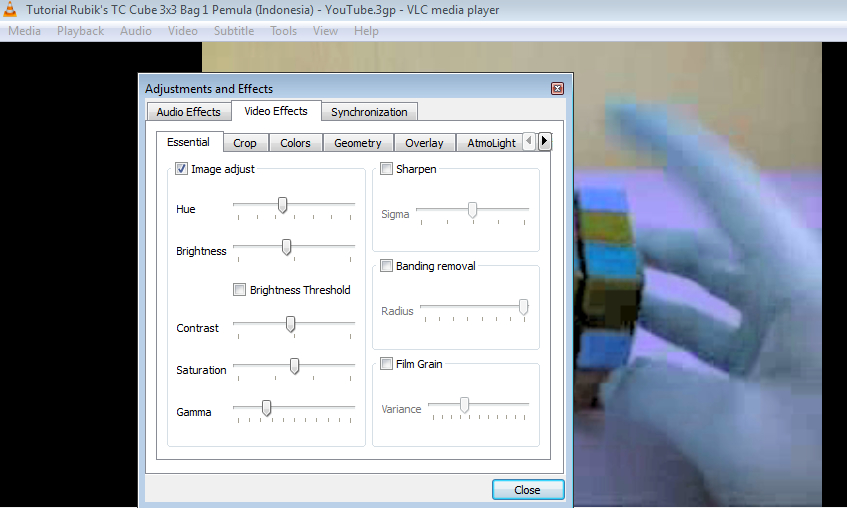Open the Audio menu

coord(136,31)
